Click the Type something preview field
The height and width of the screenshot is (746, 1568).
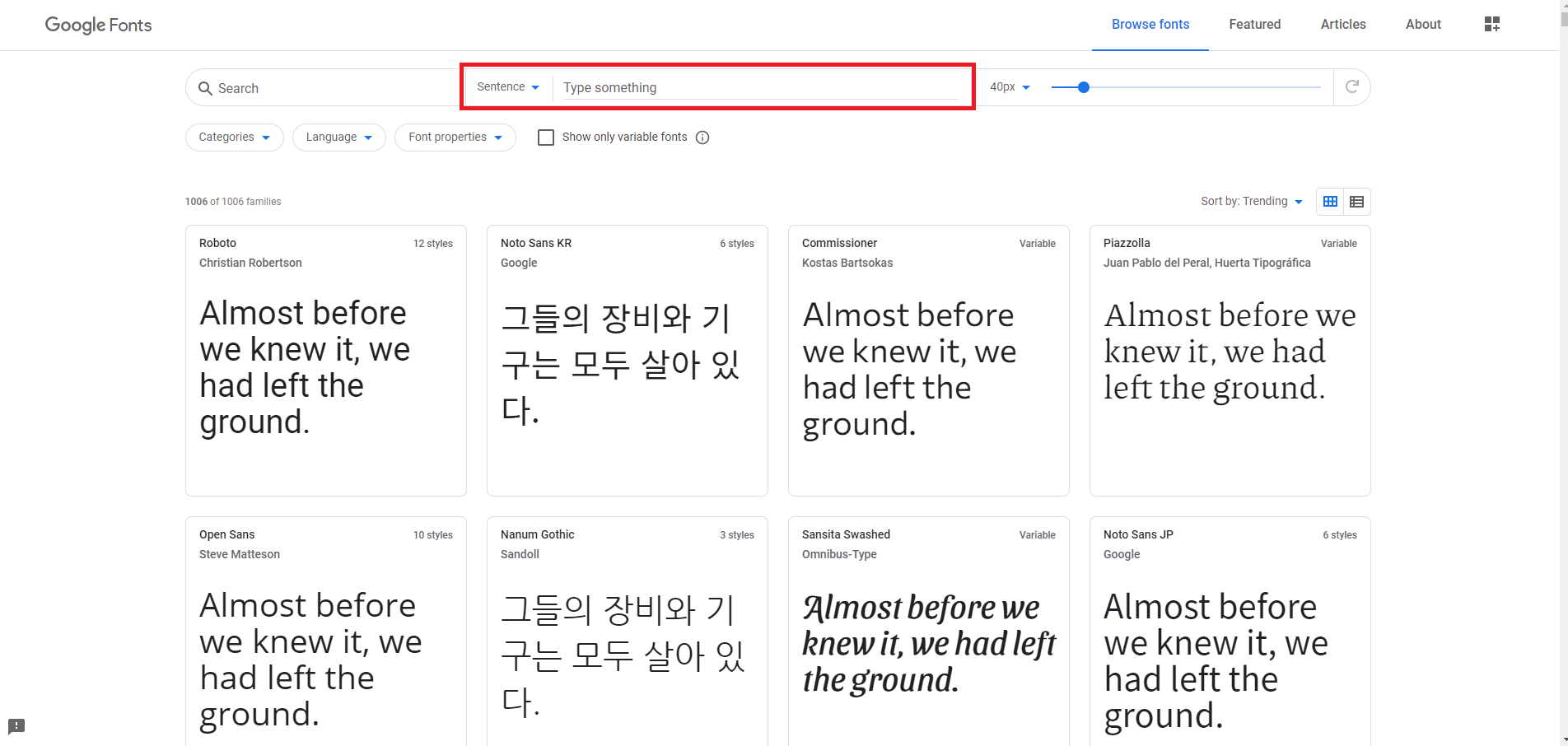(x=759, y=87)
